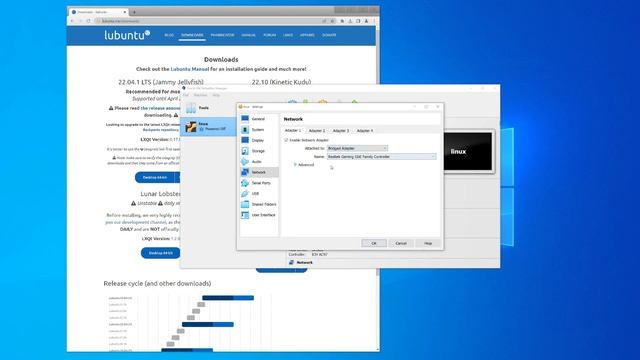The image size is (640, 360).
Task: Toggle Enable Network Adapter checkbox
Action: [286, 140]
